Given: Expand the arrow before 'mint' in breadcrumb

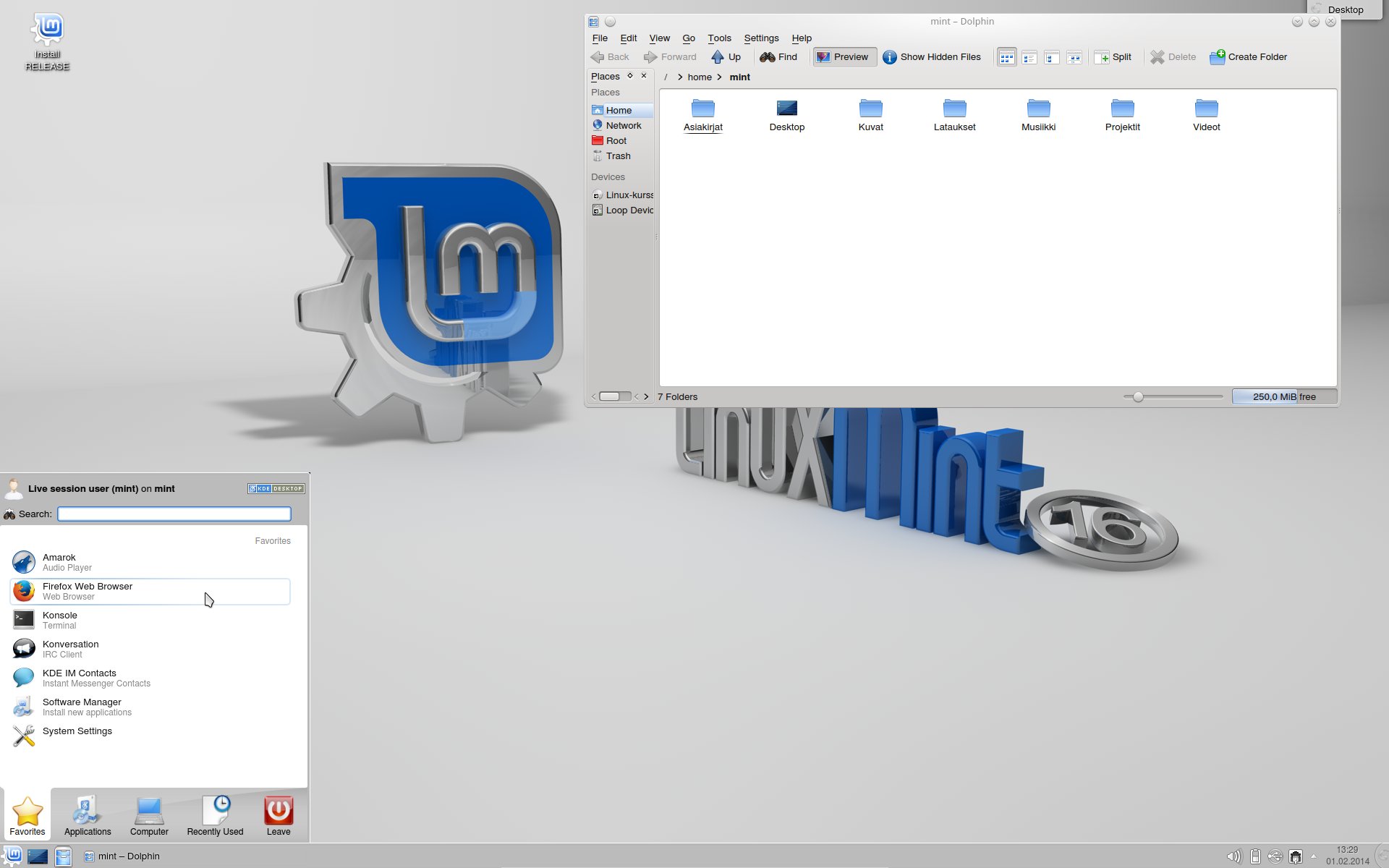Looking at the screenshot, I should [x=720, y=77].
